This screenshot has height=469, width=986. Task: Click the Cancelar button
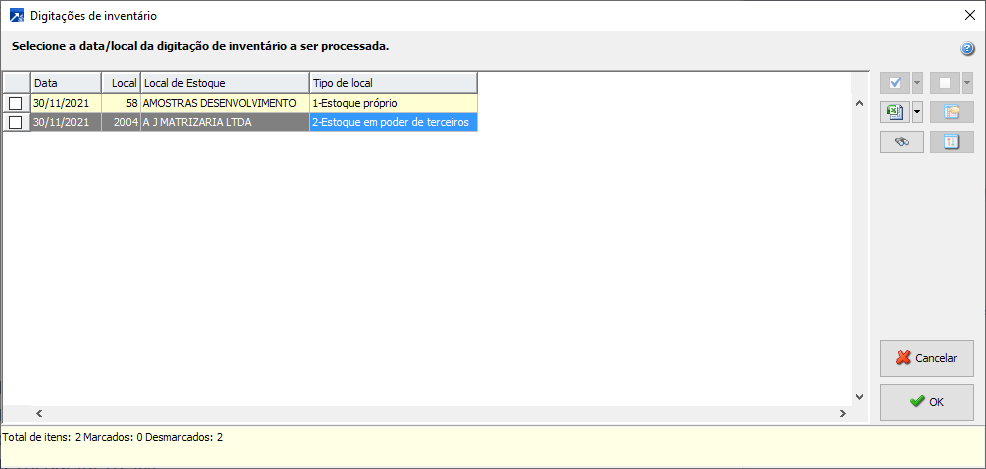[927, 358]
